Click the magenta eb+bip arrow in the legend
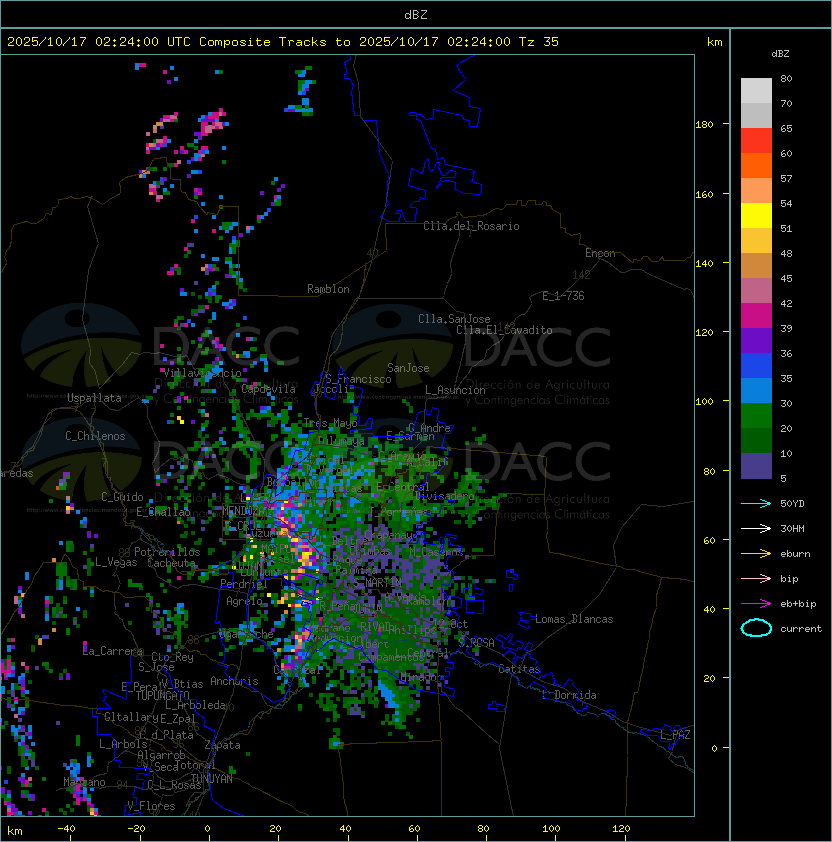The height and width of the screenshot is (842, 832). coord(756,604)
